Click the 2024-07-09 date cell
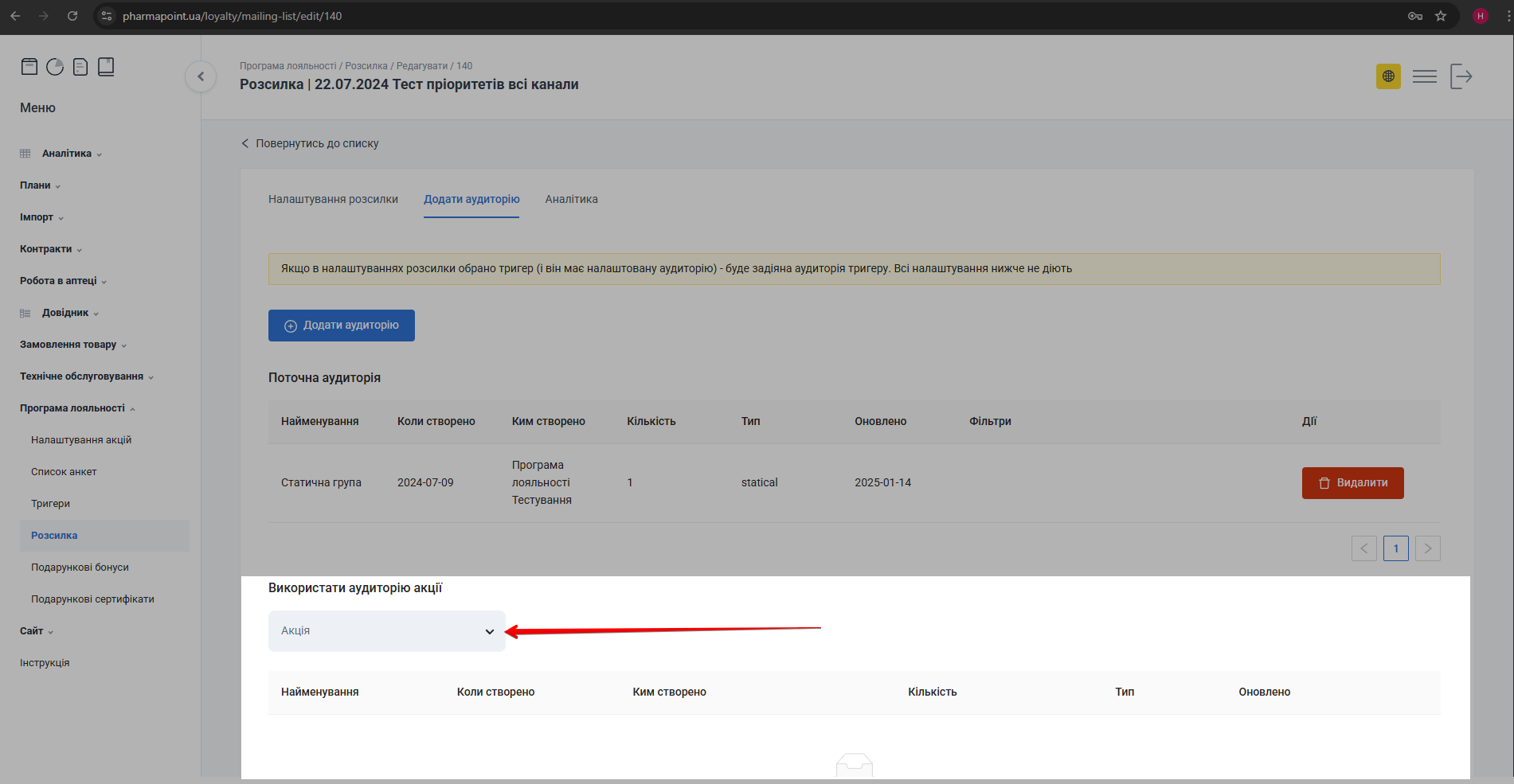1514x784 pixels. (425, 482)
